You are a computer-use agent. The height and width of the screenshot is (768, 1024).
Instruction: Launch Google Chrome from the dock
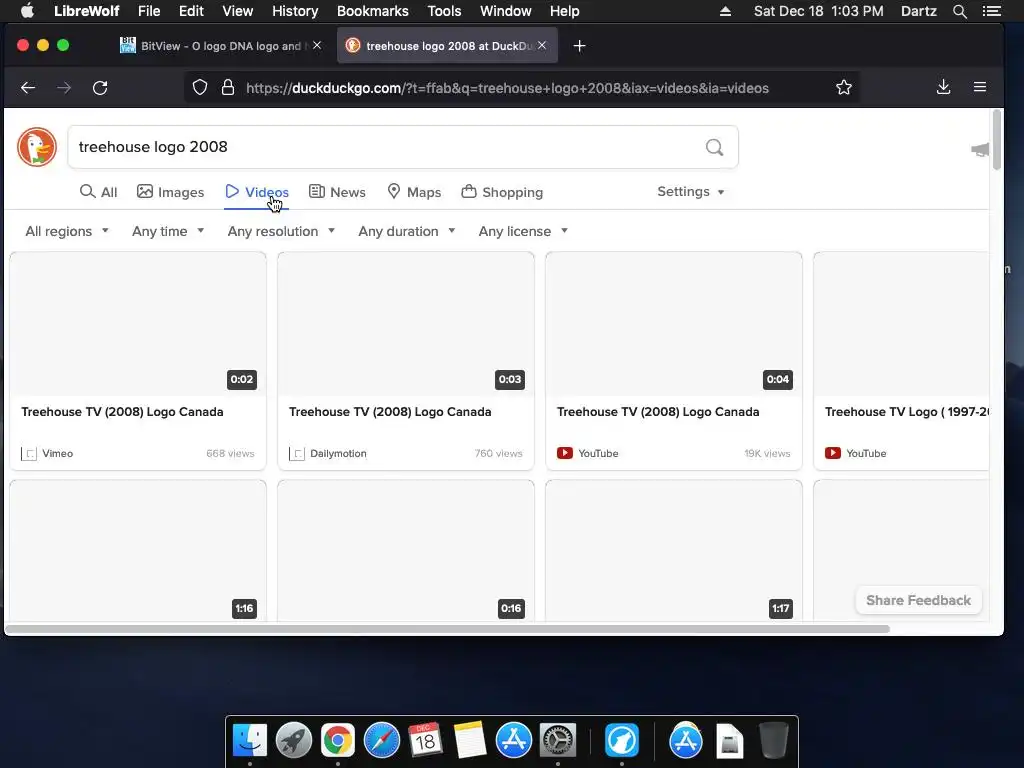pyautogui.click(x=338, y=741)
